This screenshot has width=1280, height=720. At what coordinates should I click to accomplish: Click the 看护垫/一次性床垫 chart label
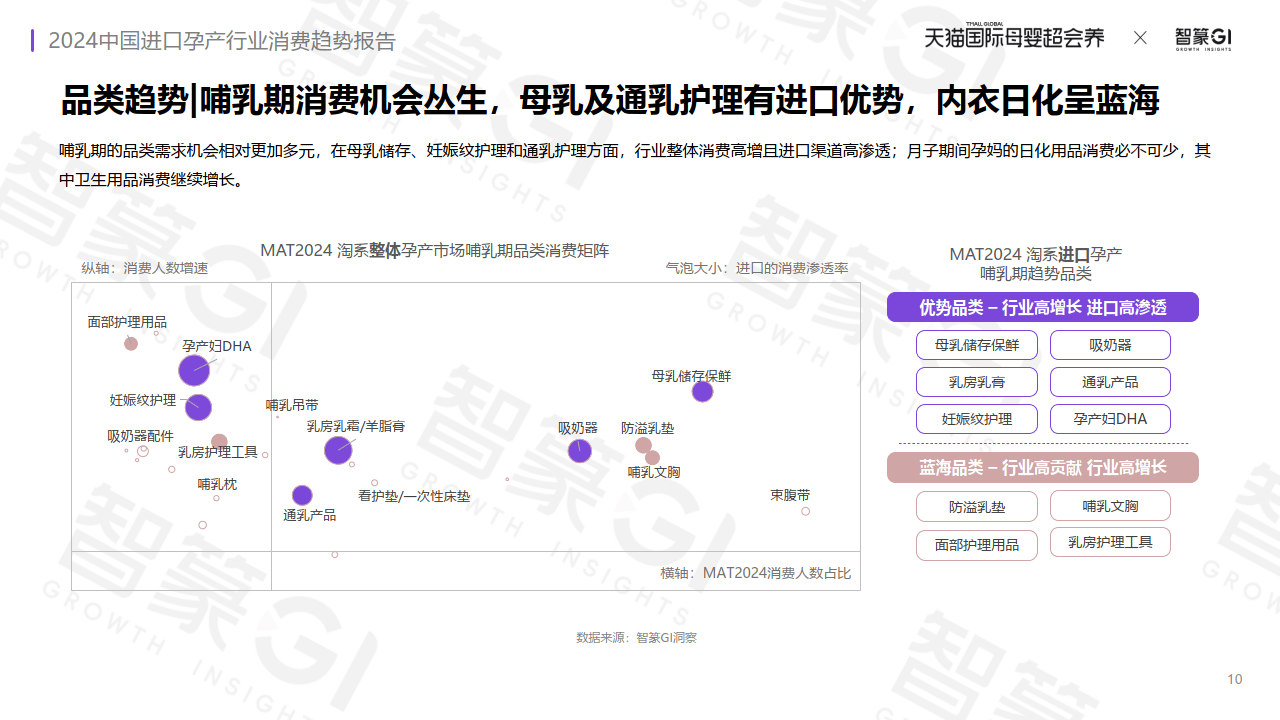[x=414, y=496]
